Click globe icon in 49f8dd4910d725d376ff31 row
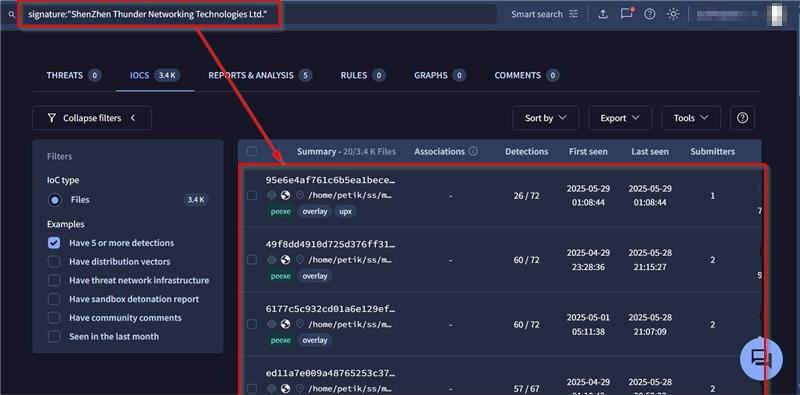800x395 pixels. 286,260
